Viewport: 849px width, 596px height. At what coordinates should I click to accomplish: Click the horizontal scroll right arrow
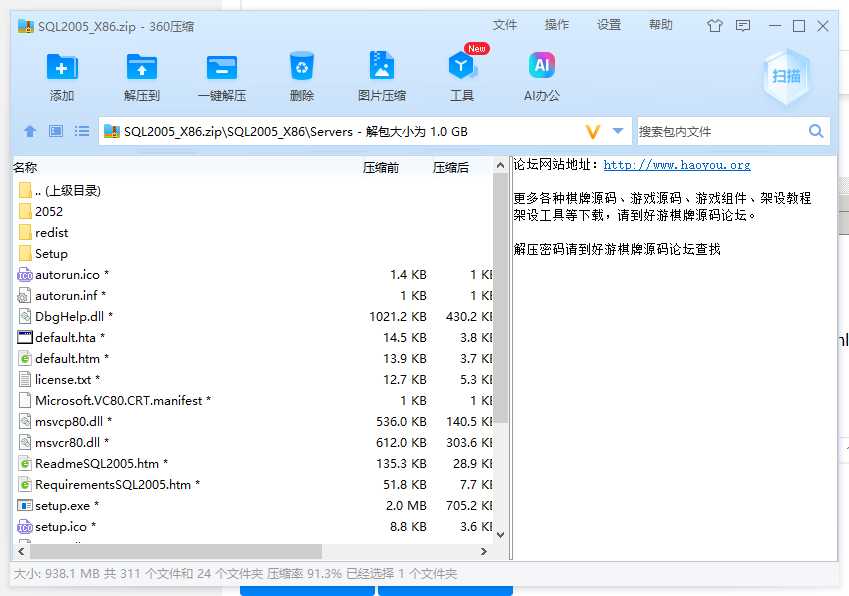pyautogui.click(x=484, y=551)
